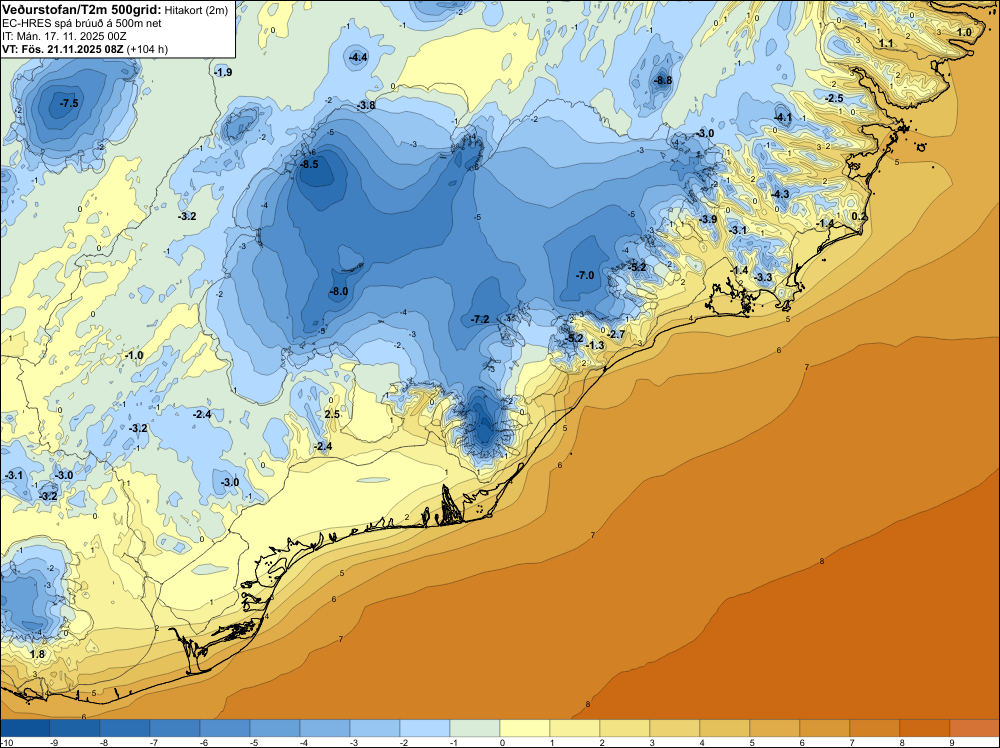Image resolution: width=1000 pixels, height=748 pixels.
Task: Click the -4.3 temperature value on the map
Action: 780,194
